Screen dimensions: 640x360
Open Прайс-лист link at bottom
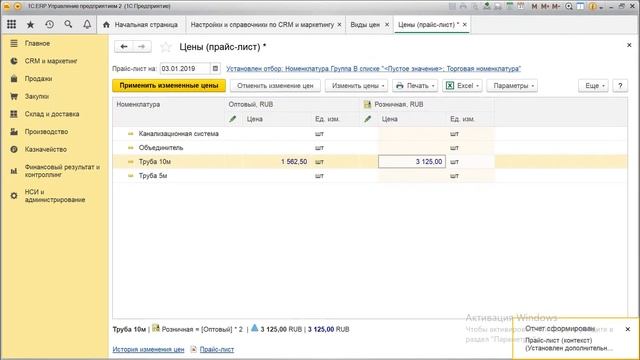[217, 349]
